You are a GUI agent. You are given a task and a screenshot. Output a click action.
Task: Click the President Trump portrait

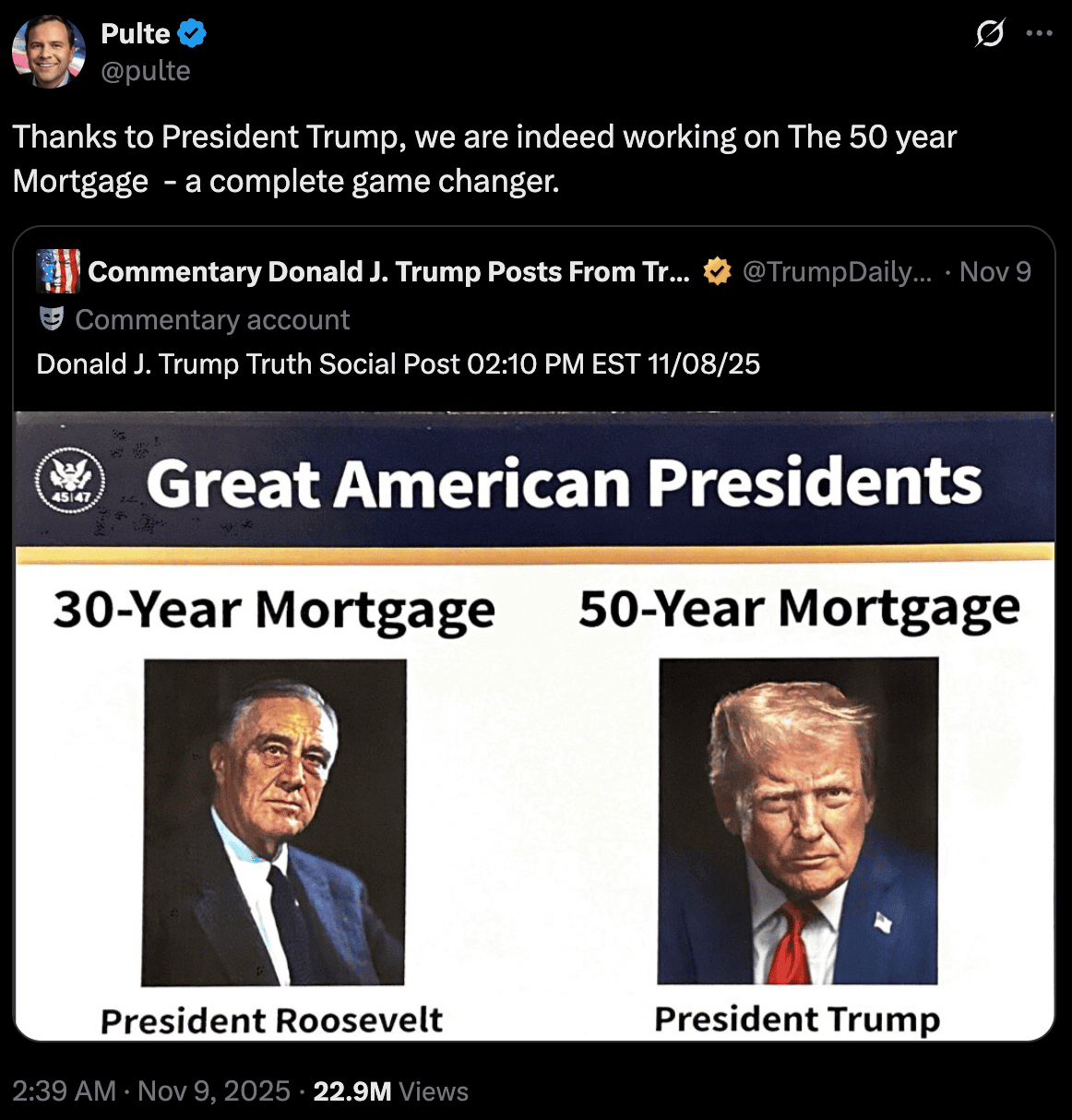798,820
